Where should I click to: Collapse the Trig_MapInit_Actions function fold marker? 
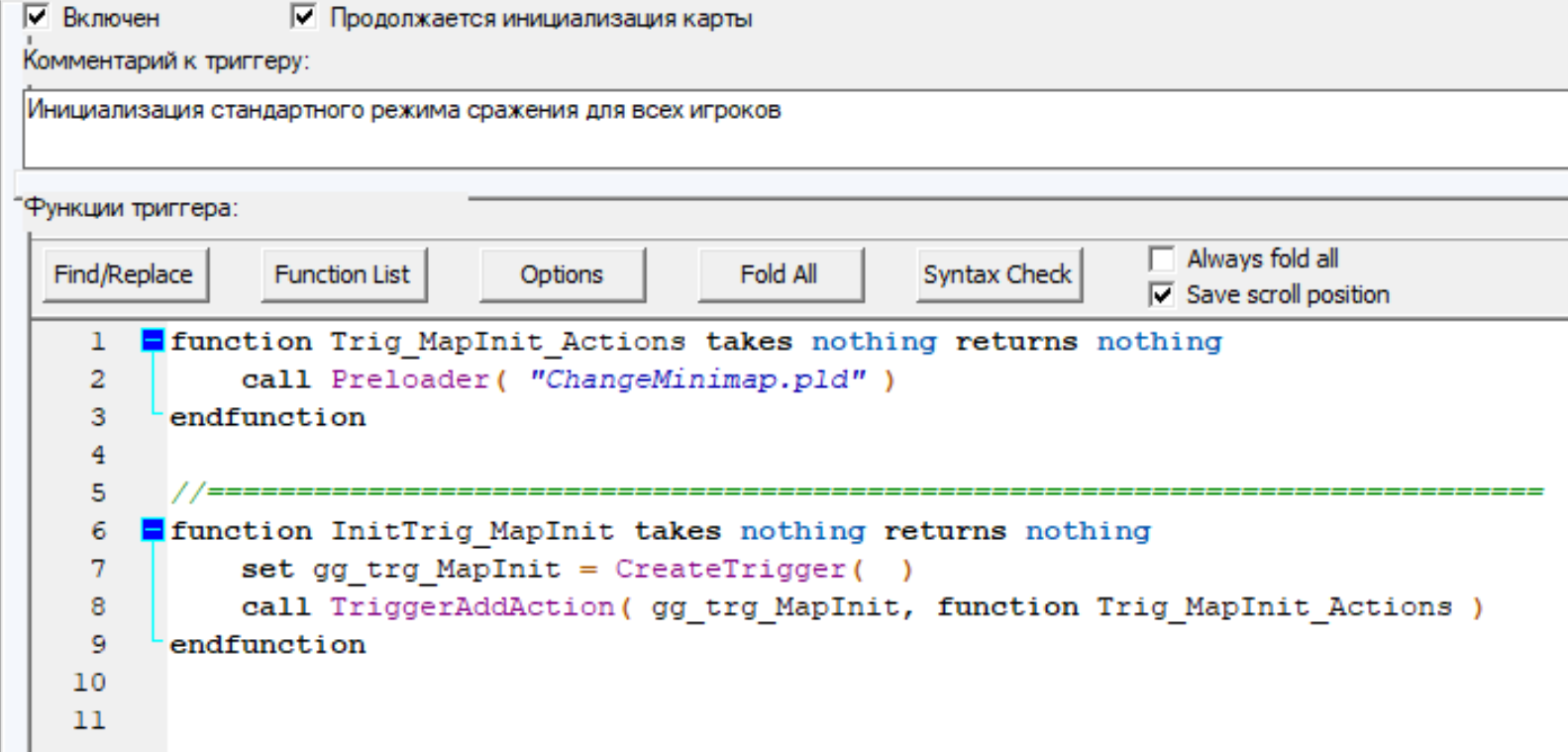coord(153,341)
